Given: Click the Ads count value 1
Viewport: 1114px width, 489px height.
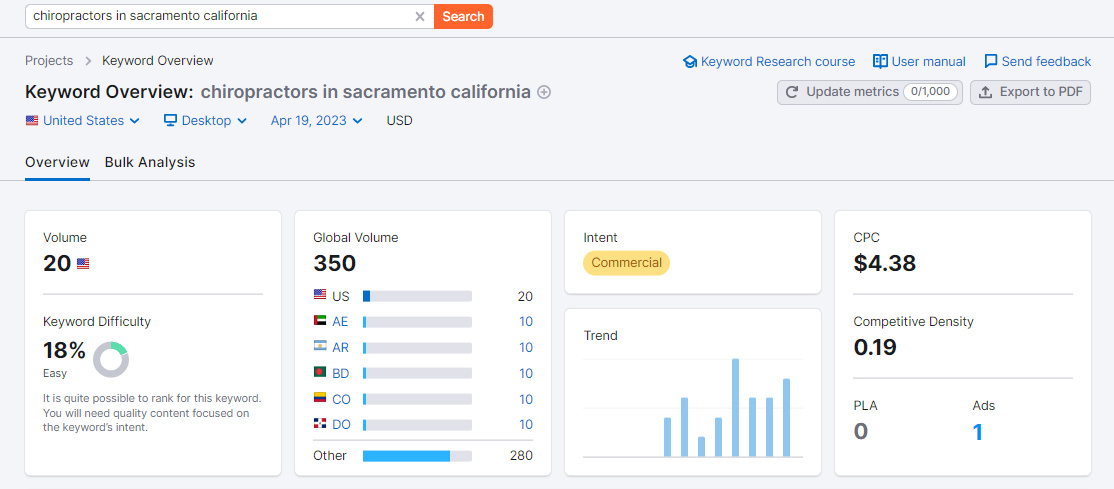Looking at the screenshot, I should [x=978, y=432].
